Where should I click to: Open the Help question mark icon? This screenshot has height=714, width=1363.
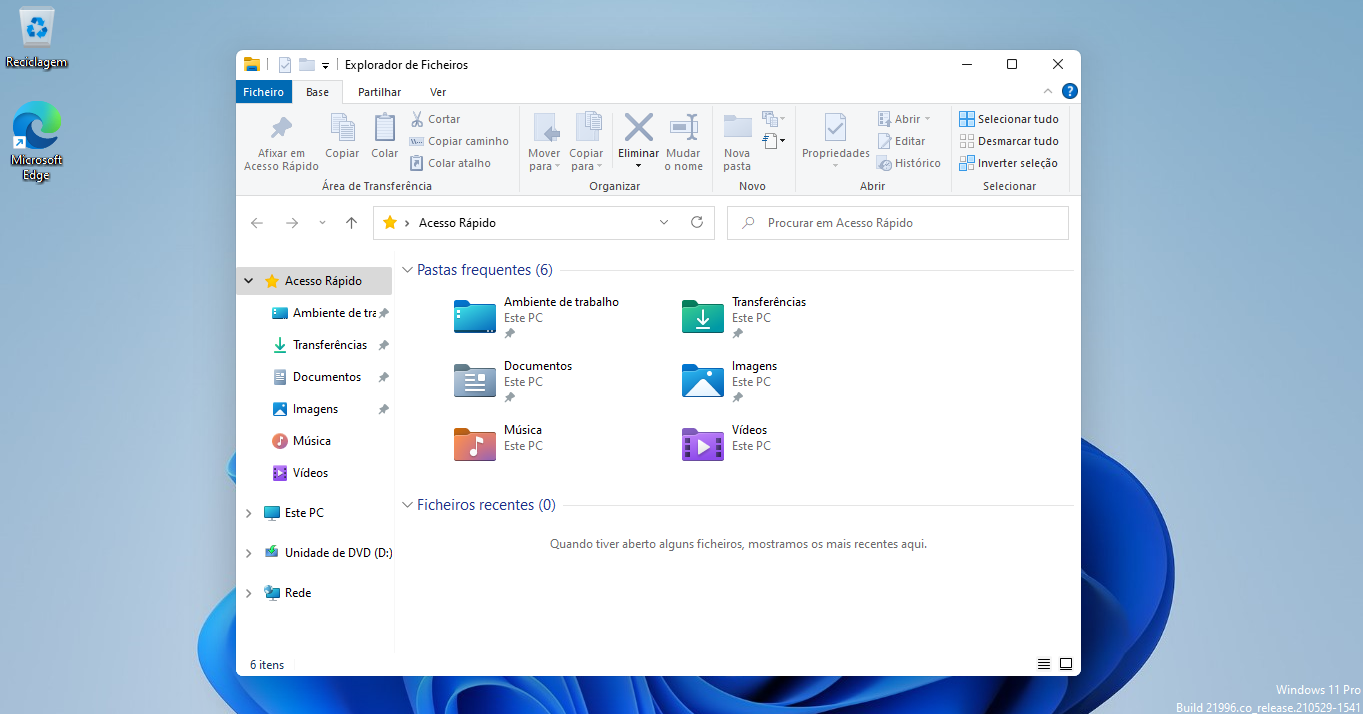coord(1069,91)
